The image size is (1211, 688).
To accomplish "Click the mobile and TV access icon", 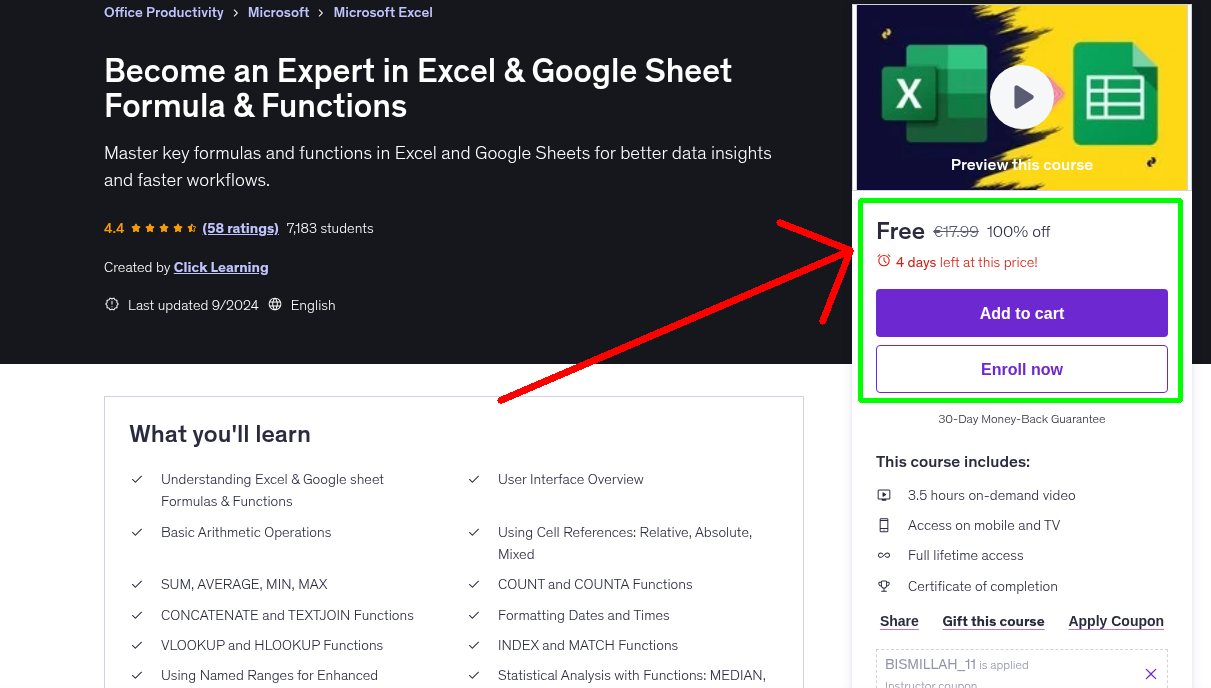I will (884, 525).
